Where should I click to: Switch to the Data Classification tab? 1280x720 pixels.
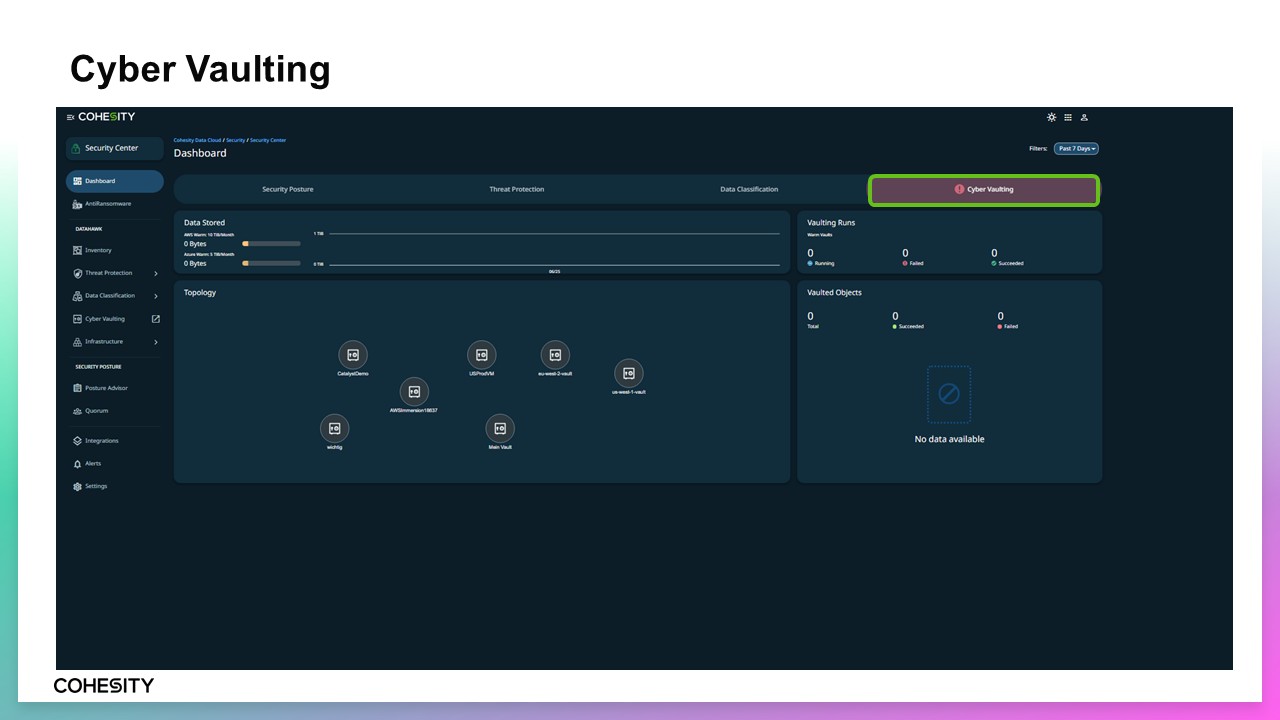click(749, 189)
